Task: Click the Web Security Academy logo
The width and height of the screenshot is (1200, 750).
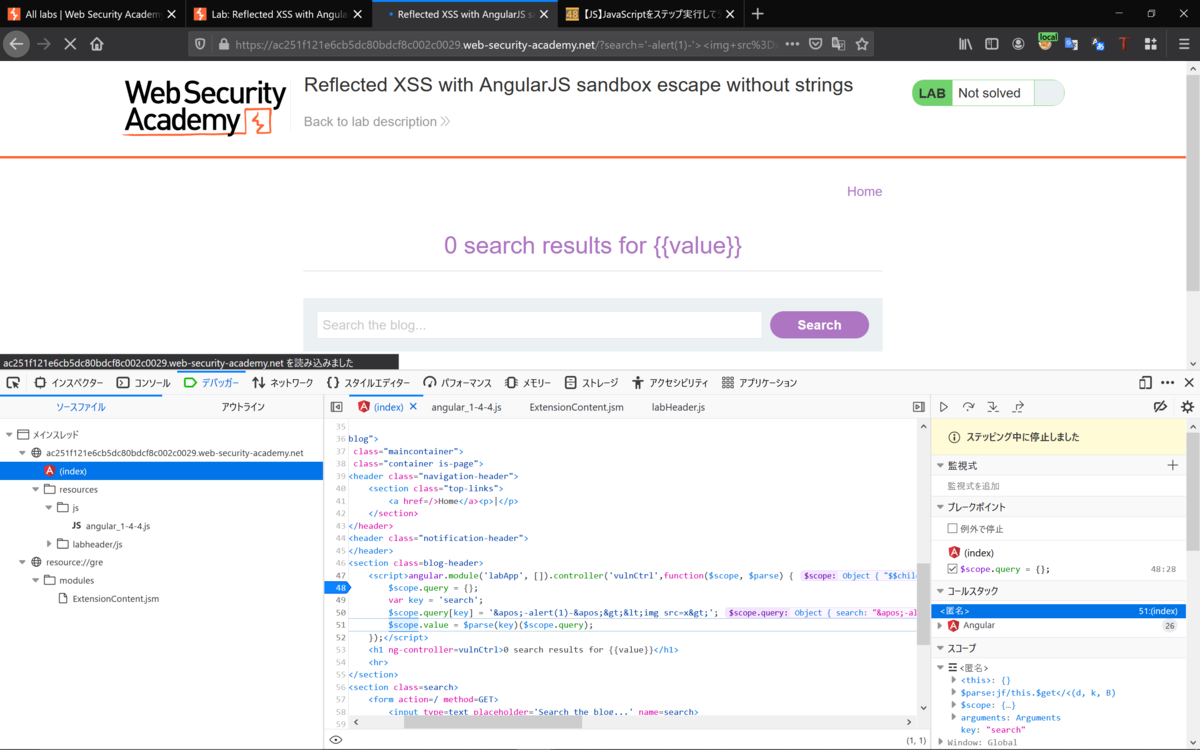Action: tap(205, 108)
